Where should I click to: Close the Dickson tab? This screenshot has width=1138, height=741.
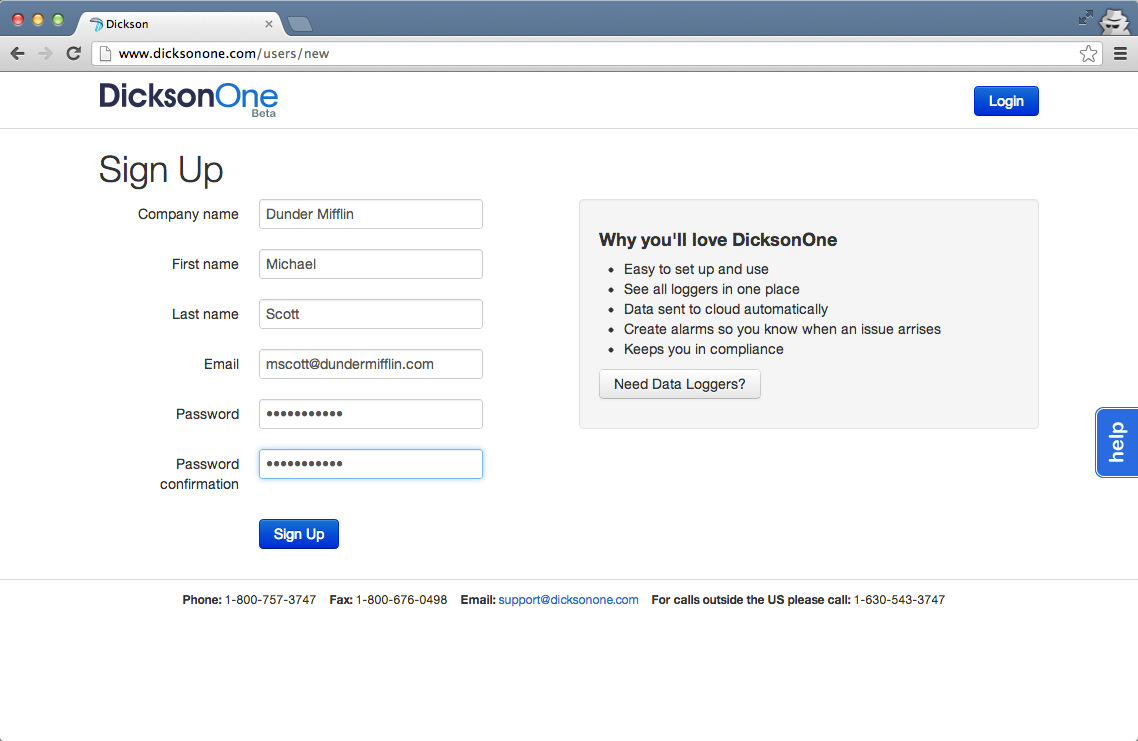tap(269, 24)
